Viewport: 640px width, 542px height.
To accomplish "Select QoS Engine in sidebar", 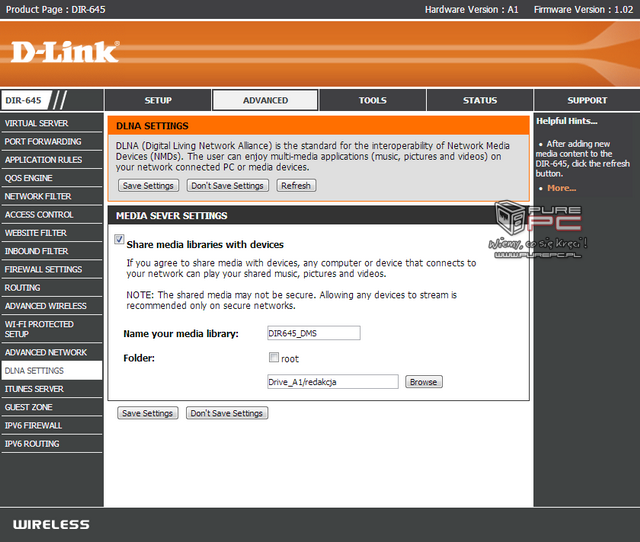I will coord(51,178).
